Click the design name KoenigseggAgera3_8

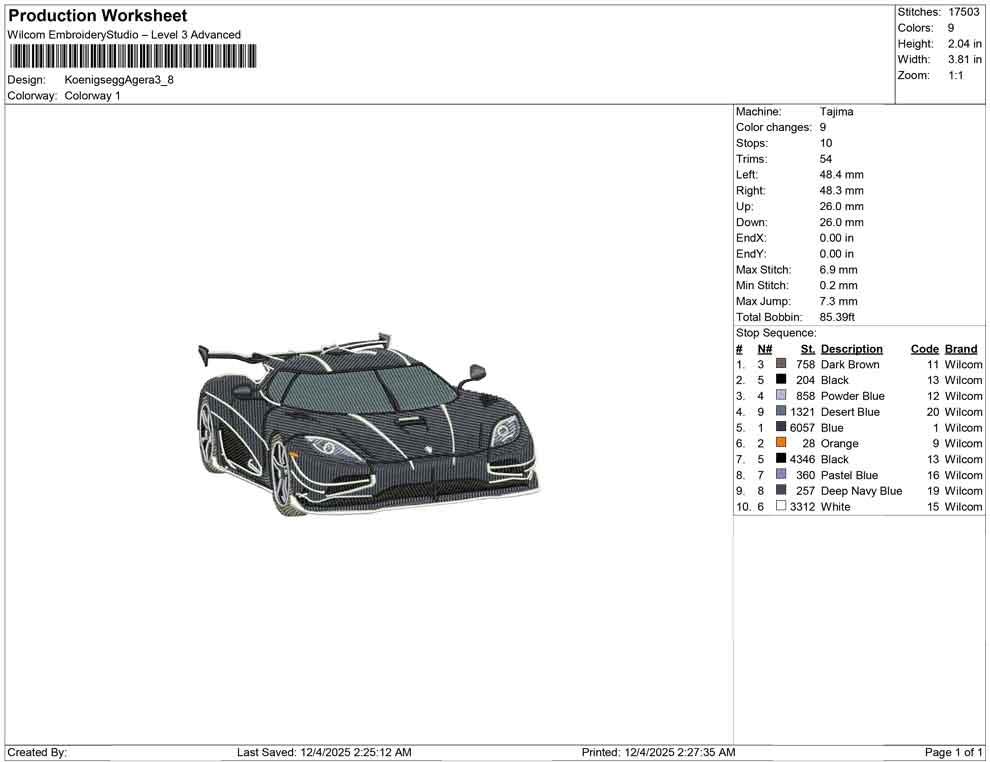(x=122, y=80)
